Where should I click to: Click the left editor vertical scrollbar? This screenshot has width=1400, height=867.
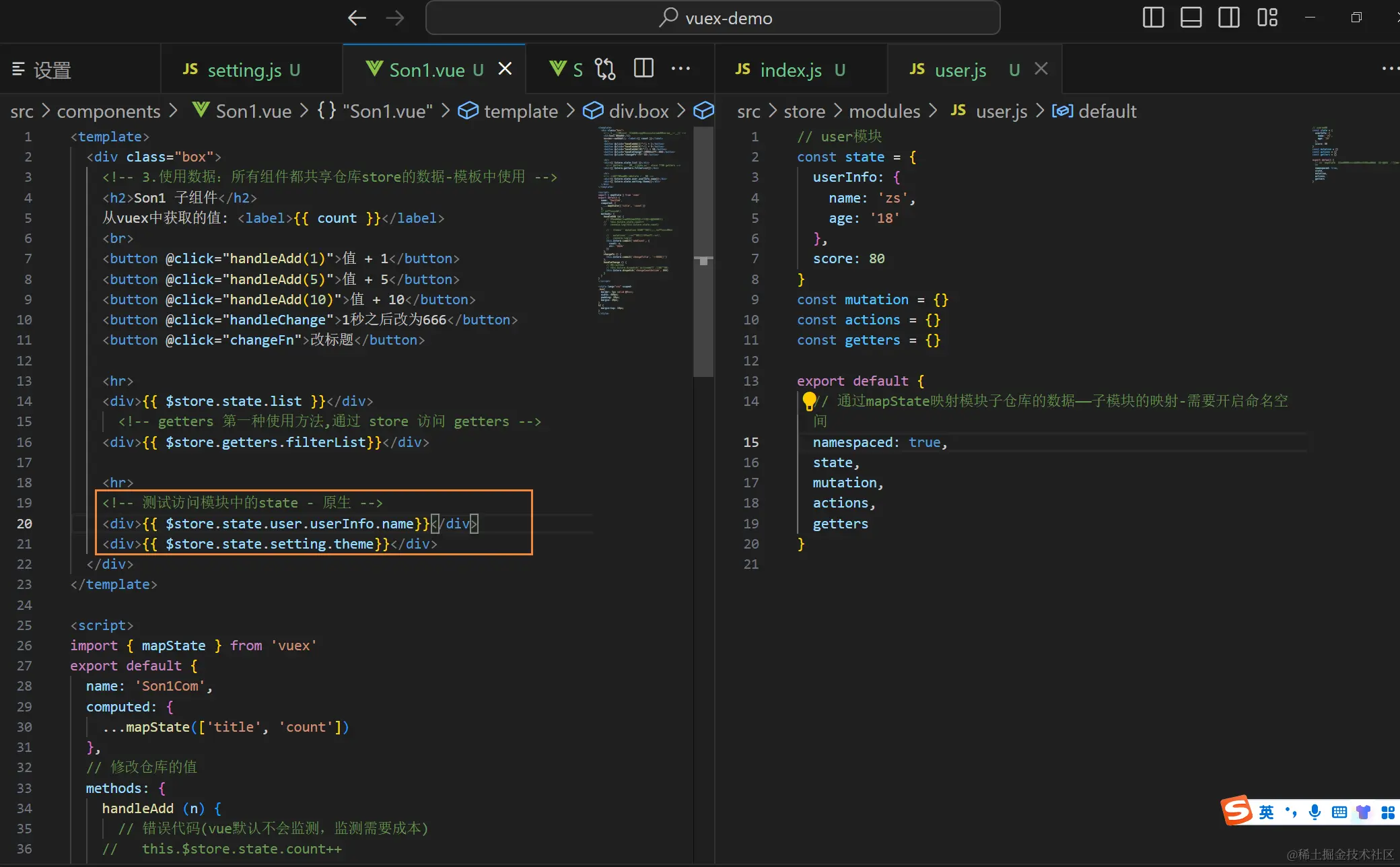pos(703,252)
